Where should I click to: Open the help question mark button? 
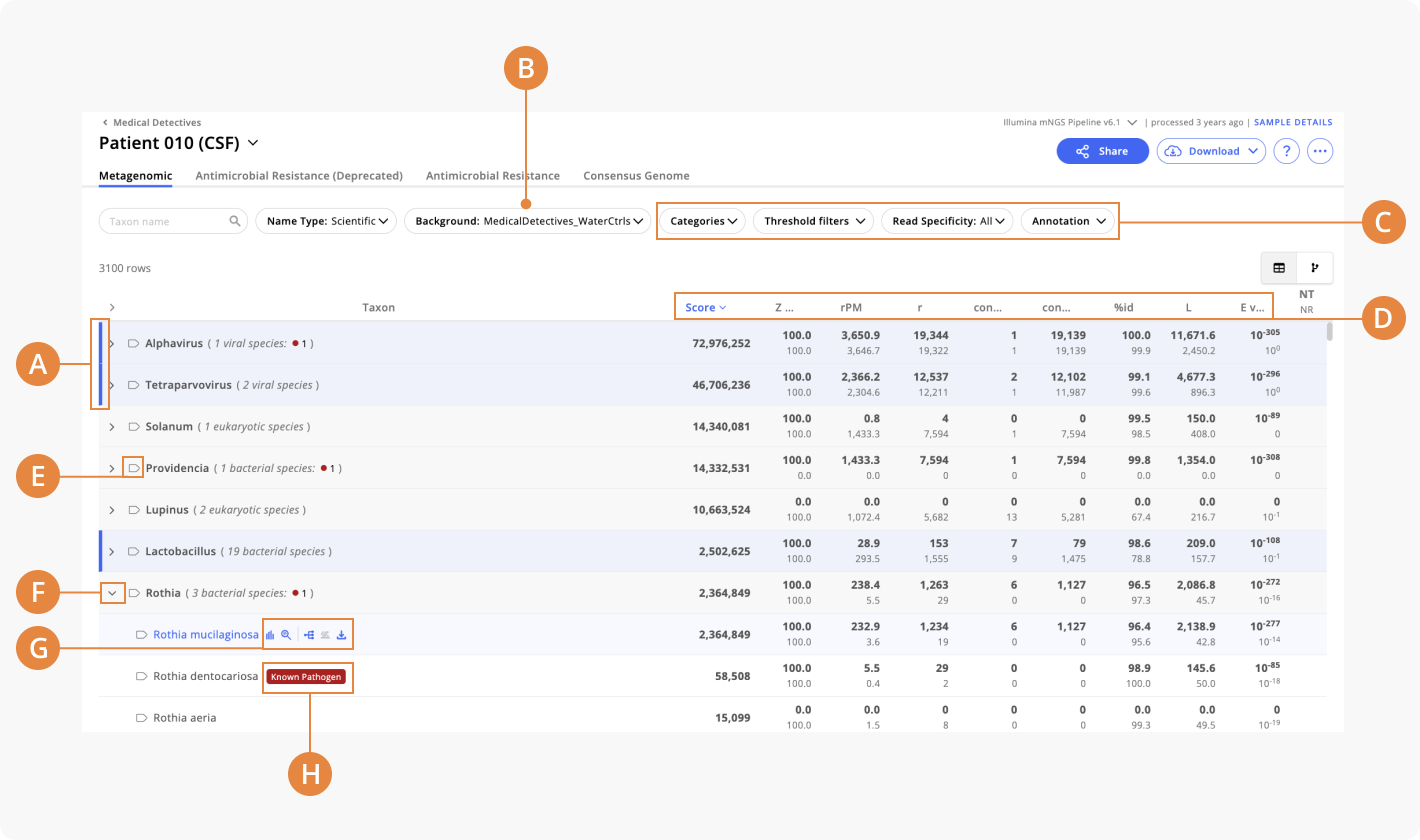(1286, 151)
